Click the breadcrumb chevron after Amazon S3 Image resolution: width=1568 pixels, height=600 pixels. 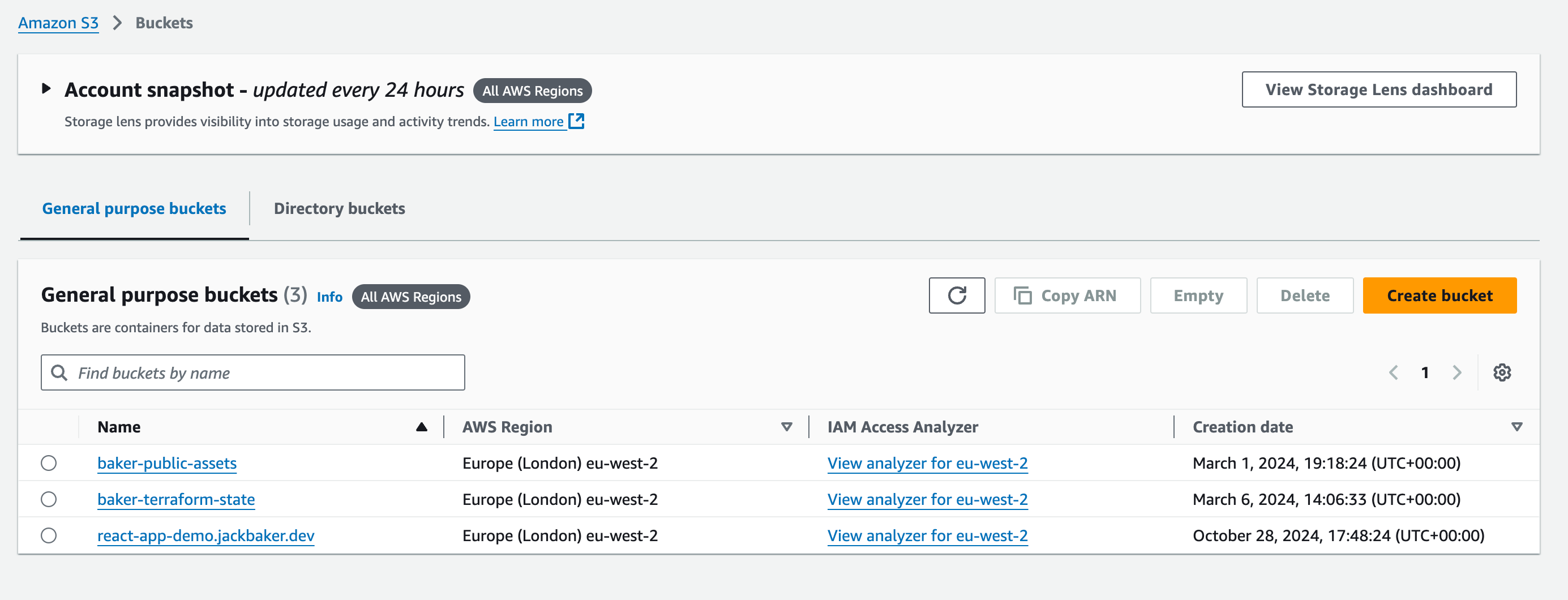pyautogui.click(x=118, y=23)
